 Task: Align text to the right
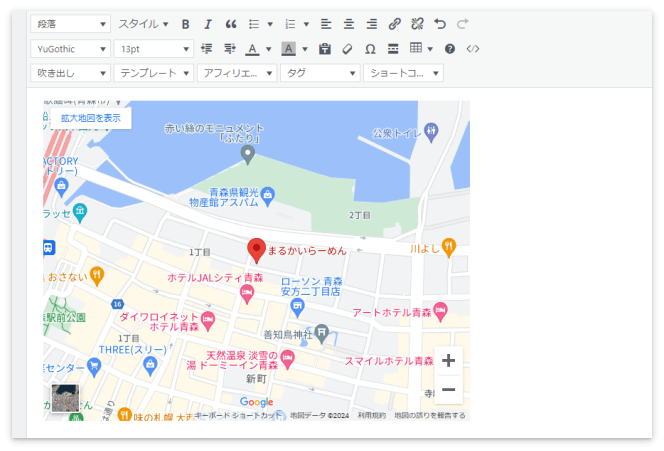tap(371, 24)
